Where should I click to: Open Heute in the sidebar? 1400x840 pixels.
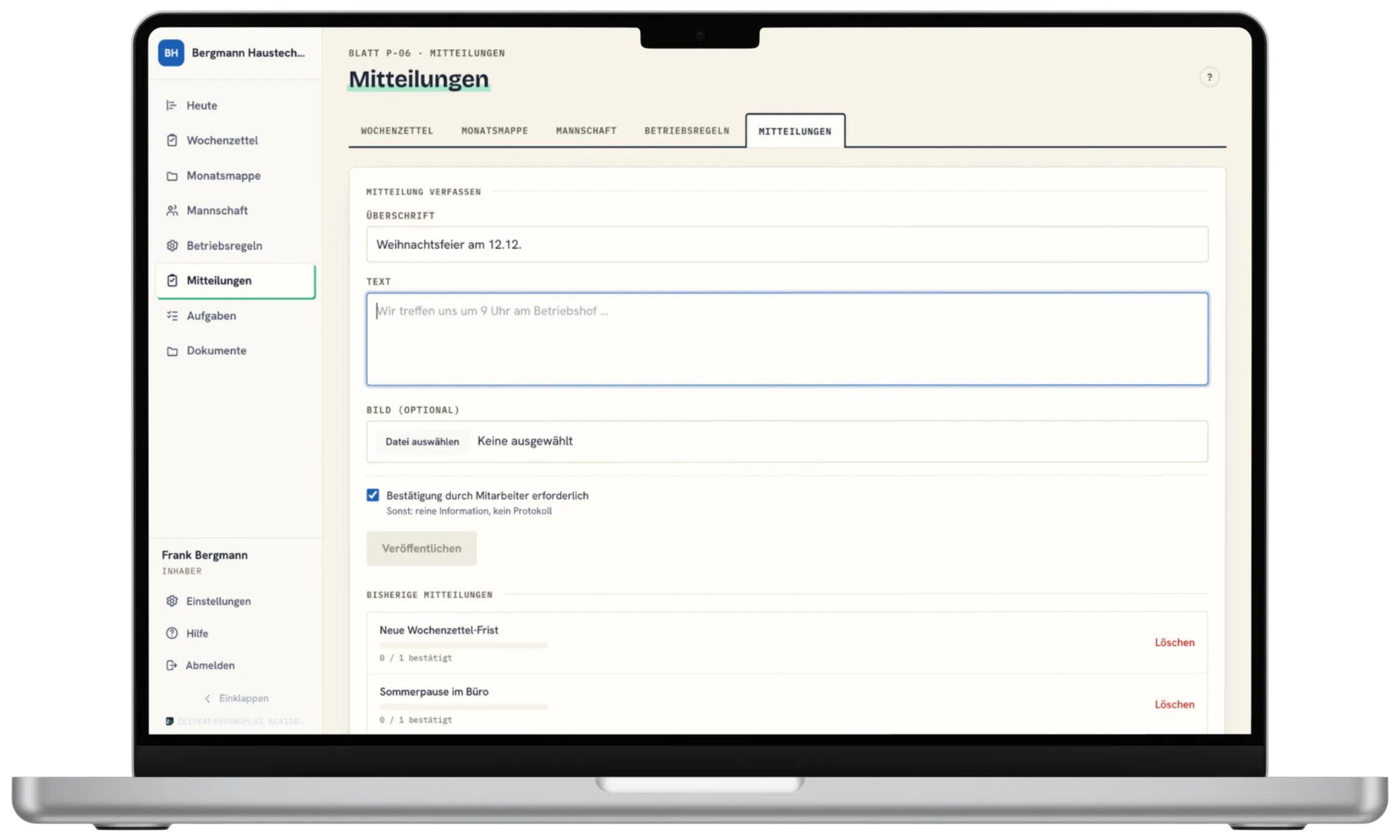(x=236, y=106)
